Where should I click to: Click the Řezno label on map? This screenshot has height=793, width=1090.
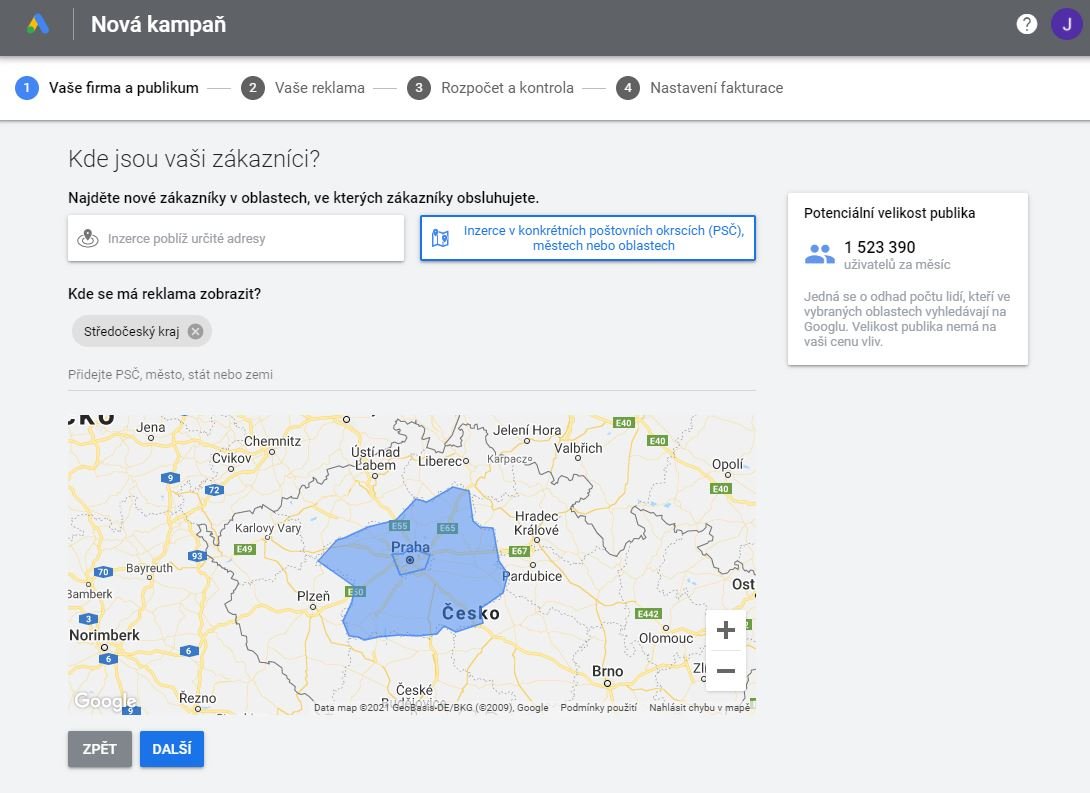click(197, 698)
